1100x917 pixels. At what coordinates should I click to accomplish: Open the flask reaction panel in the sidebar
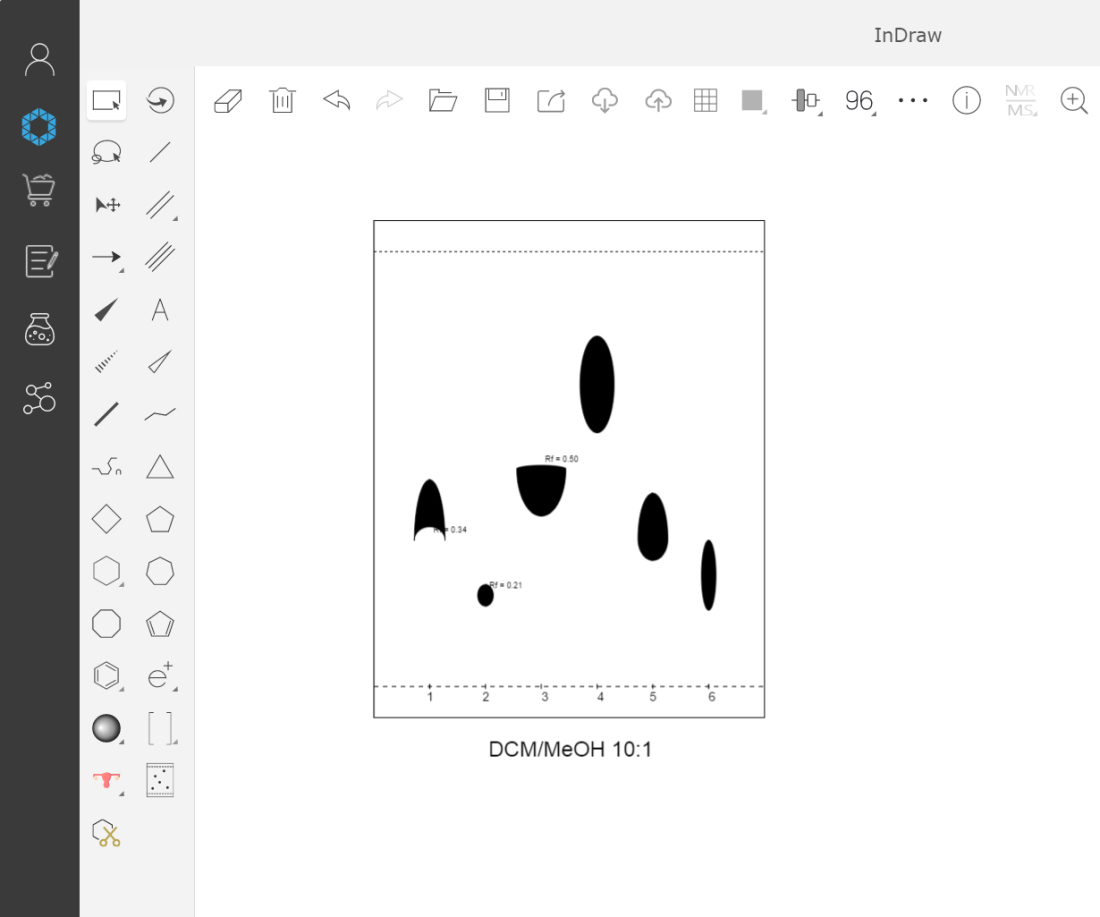point(39,330)
